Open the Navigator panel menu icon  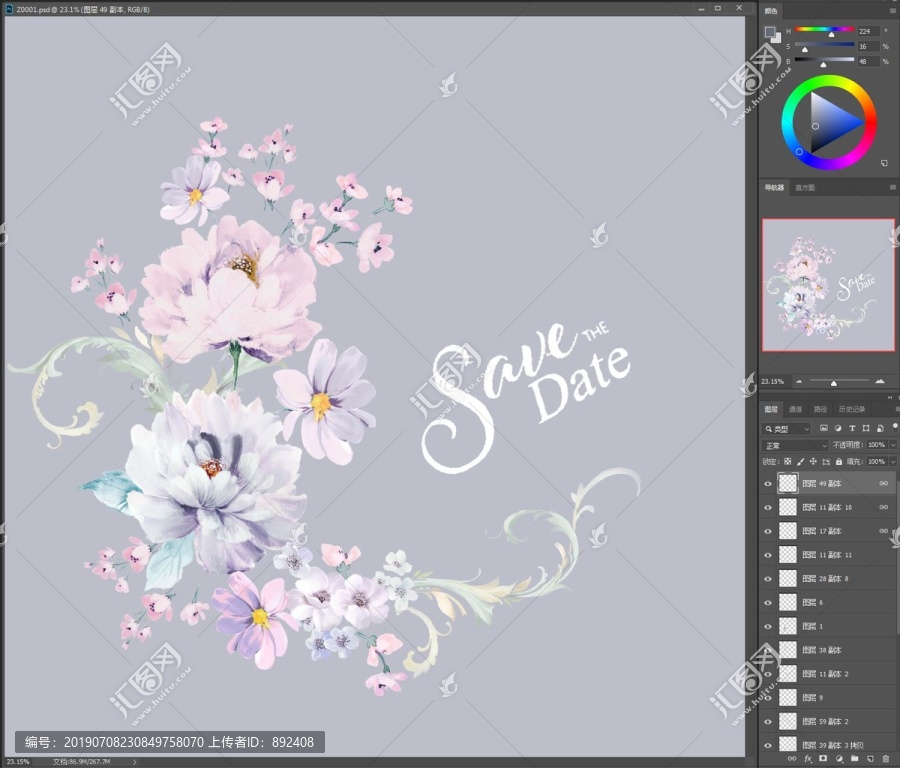pyautogui.click(x=893, y=187)
